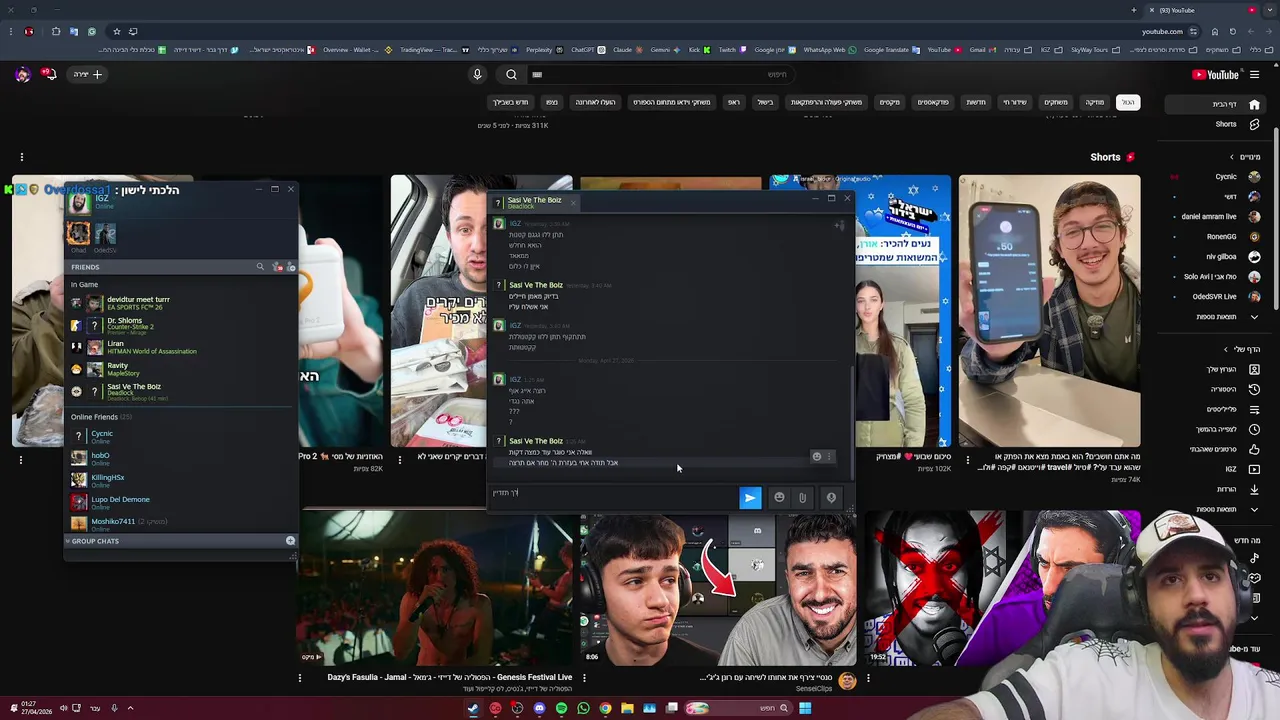Collapse the Online Friends group header

100,417
